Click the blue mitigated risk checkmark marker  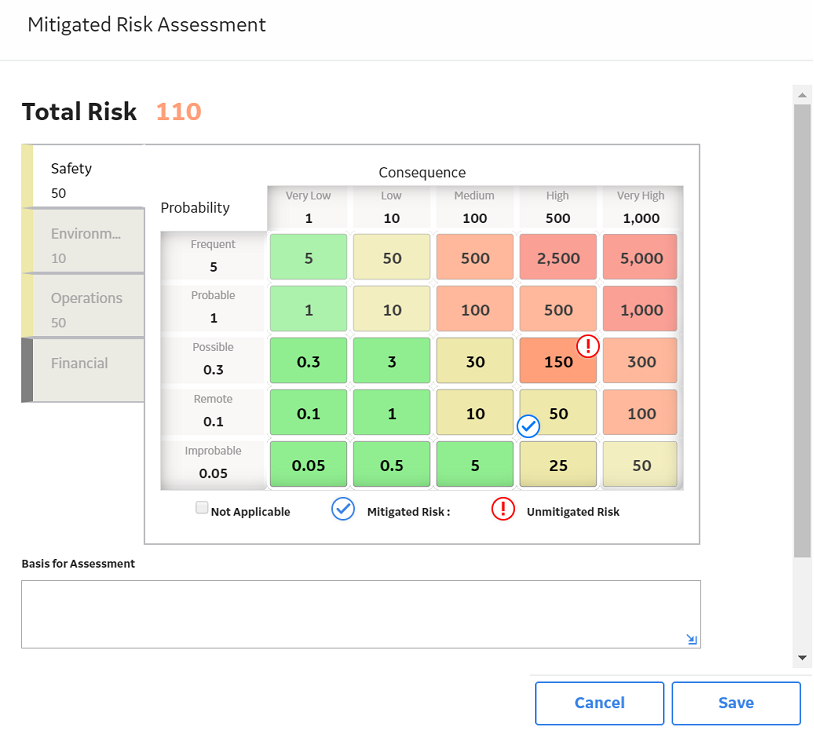pyautogui.click(x=528, y=426)
